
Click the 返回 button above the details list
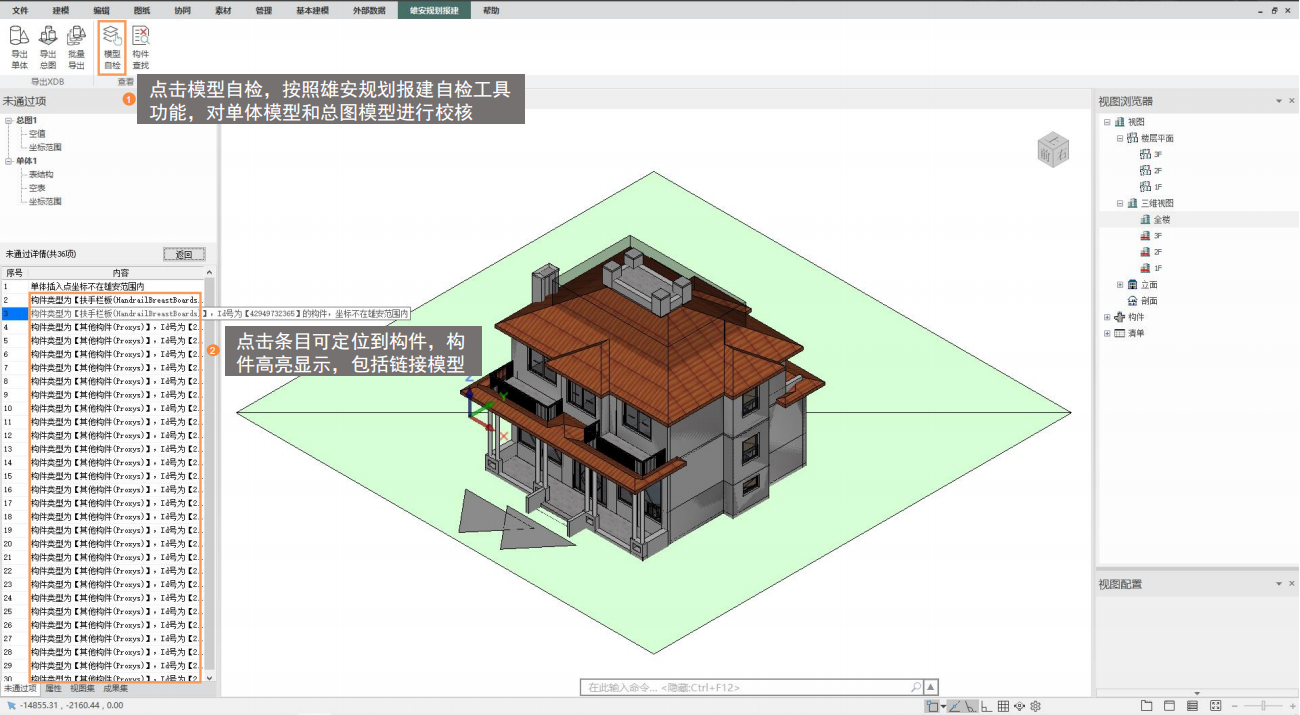184,255
